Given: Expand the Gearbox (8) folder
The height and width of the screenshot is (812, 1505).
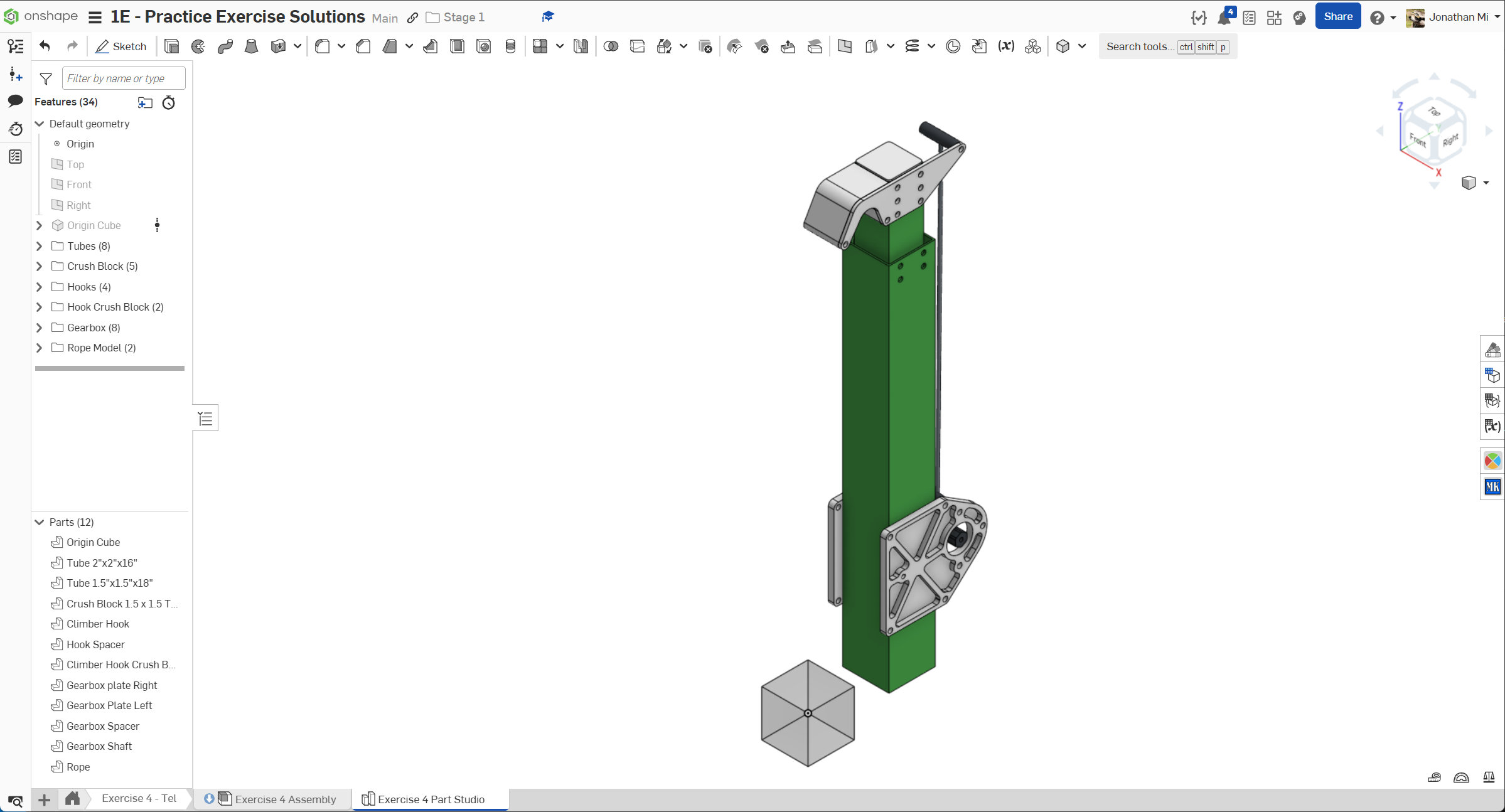Looking at the screenshot, I should point(40,328).
